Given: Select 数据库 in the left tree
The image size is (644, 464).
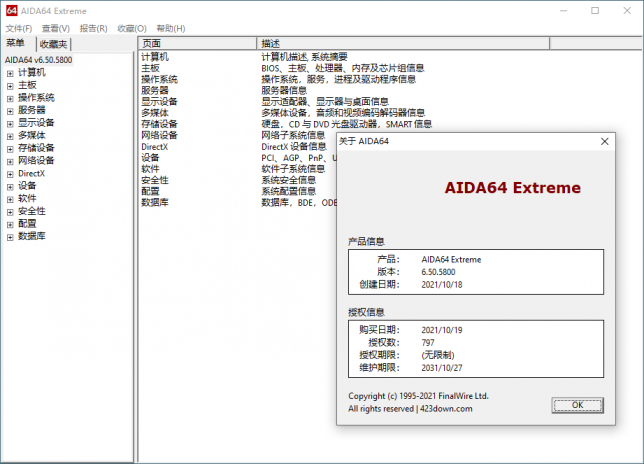Looking at the screenshot, I should click(x=32, y=236).
